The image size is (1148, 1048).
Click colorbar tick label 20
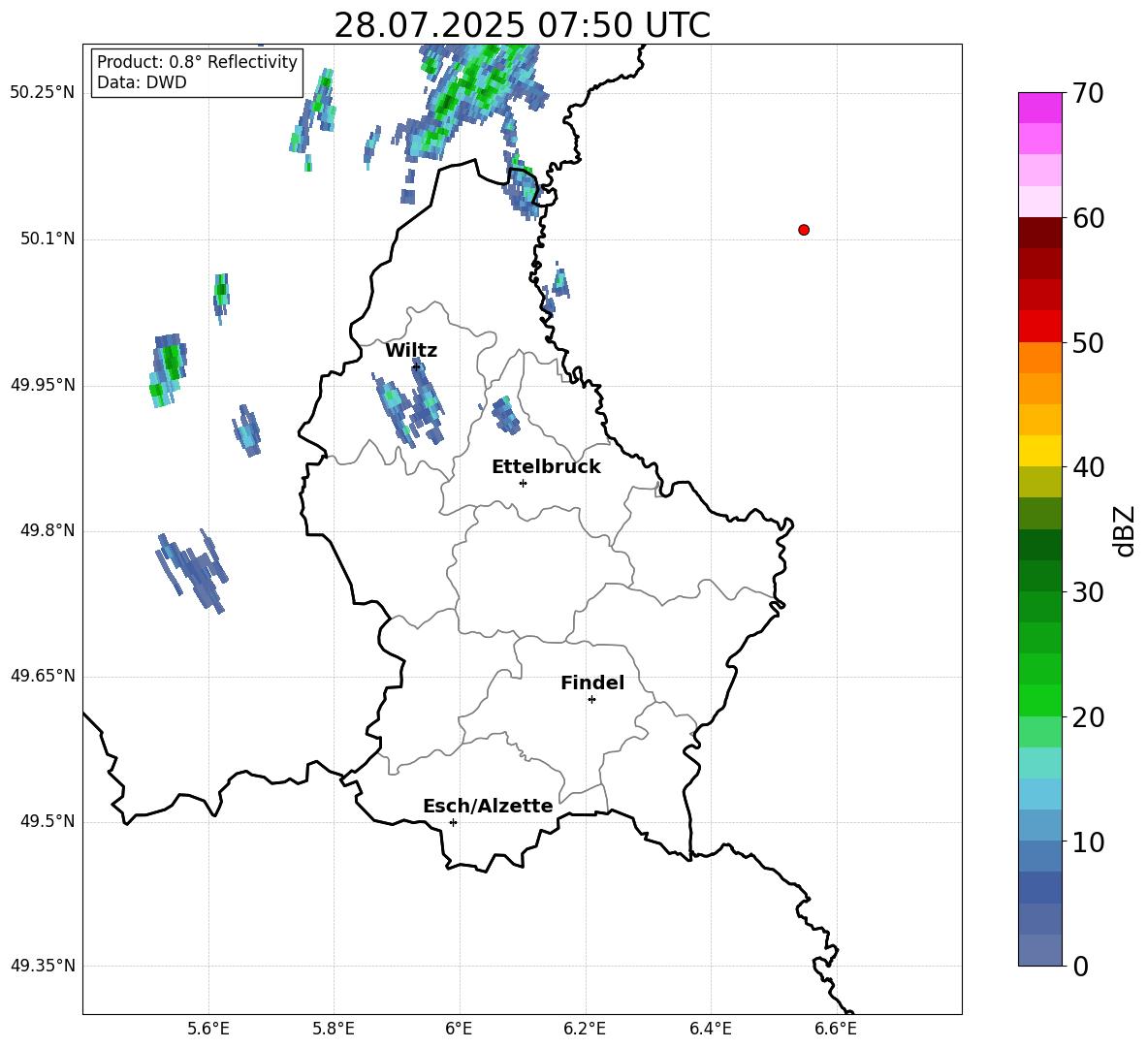[x=1088, y=717]
